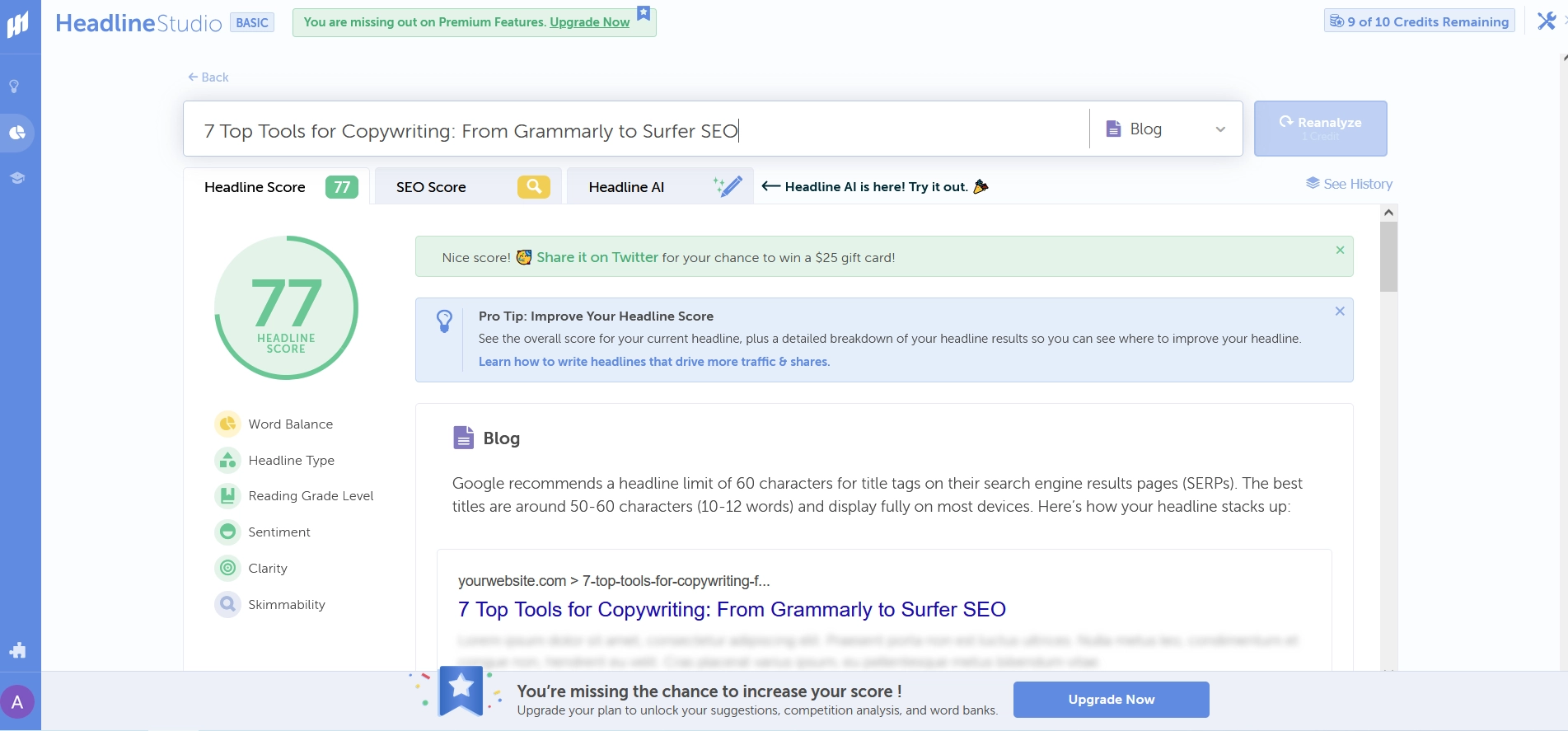The height and width of the screenshot is (731, 1568).
Task: Click the Reanalyze button
Action: click(x=1320, y=129)
